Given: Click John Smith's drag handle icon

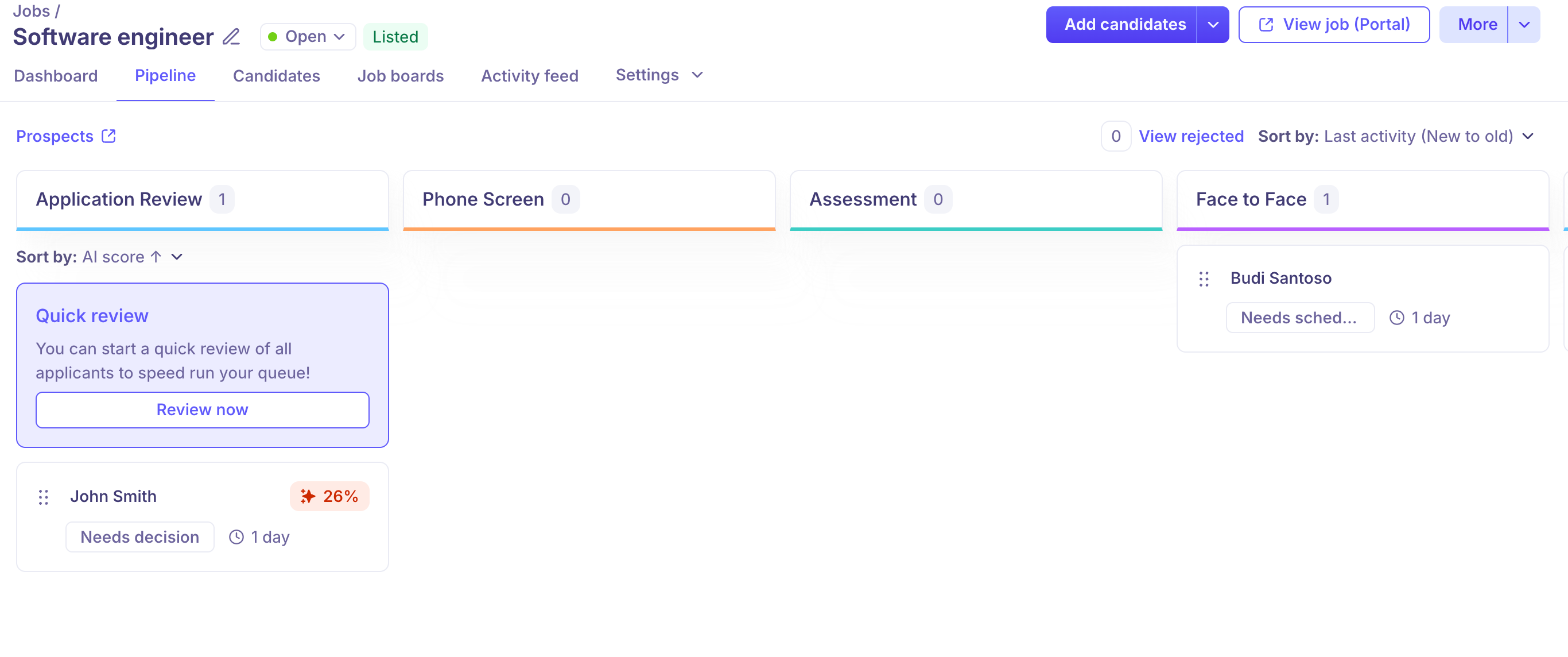Looking at the screenshot, I should (43, 497).
